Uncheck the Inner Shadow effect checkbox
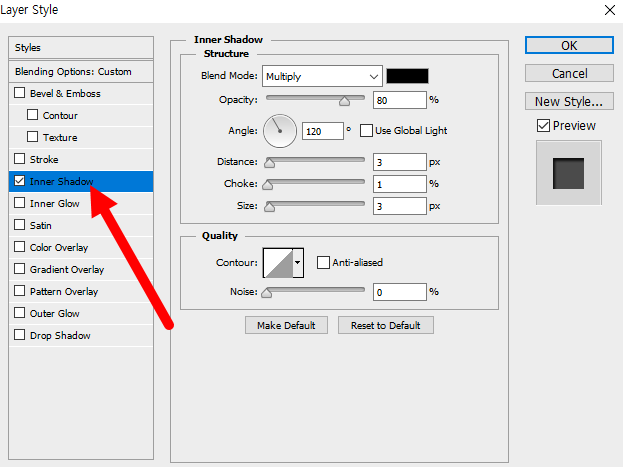This screenshot has width=623, height=467. click(x=19, y=181)
